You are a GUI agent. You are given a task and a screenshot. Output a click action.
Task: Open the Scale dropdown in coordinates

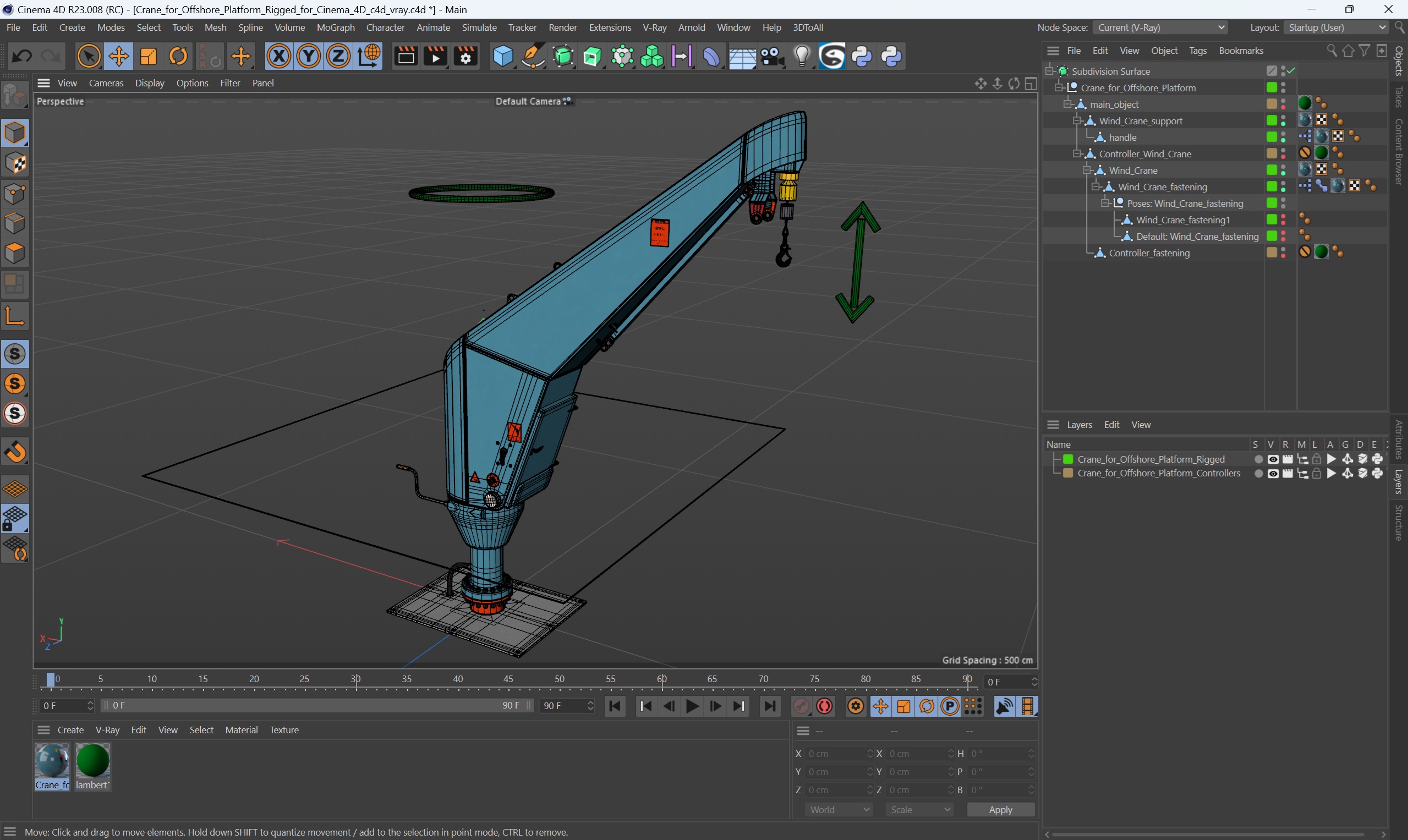(x=919, y=809)
